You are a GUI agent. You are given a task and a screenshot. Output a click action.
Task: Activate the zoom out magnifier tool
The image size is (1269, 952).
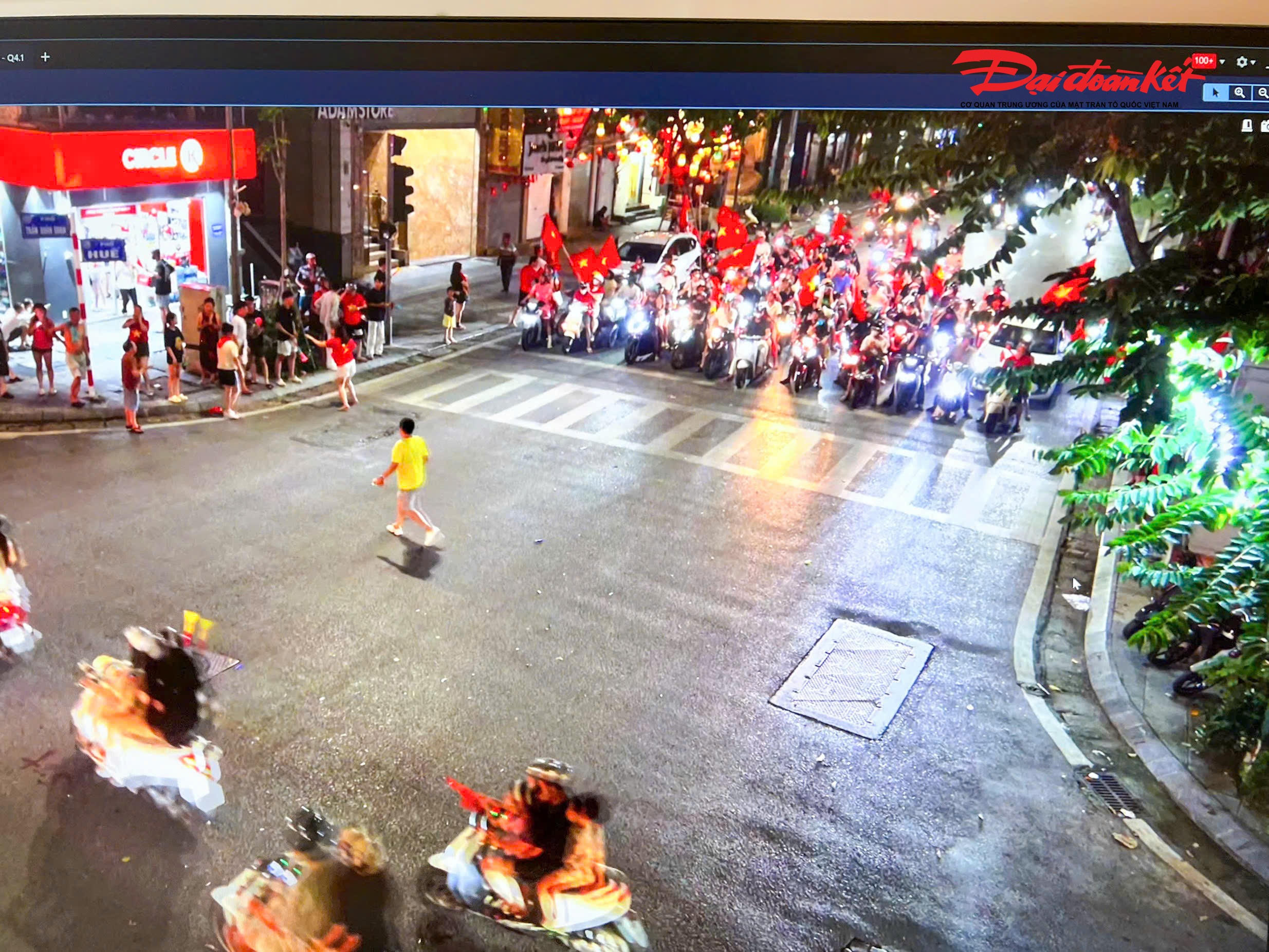coord(1261,93)
